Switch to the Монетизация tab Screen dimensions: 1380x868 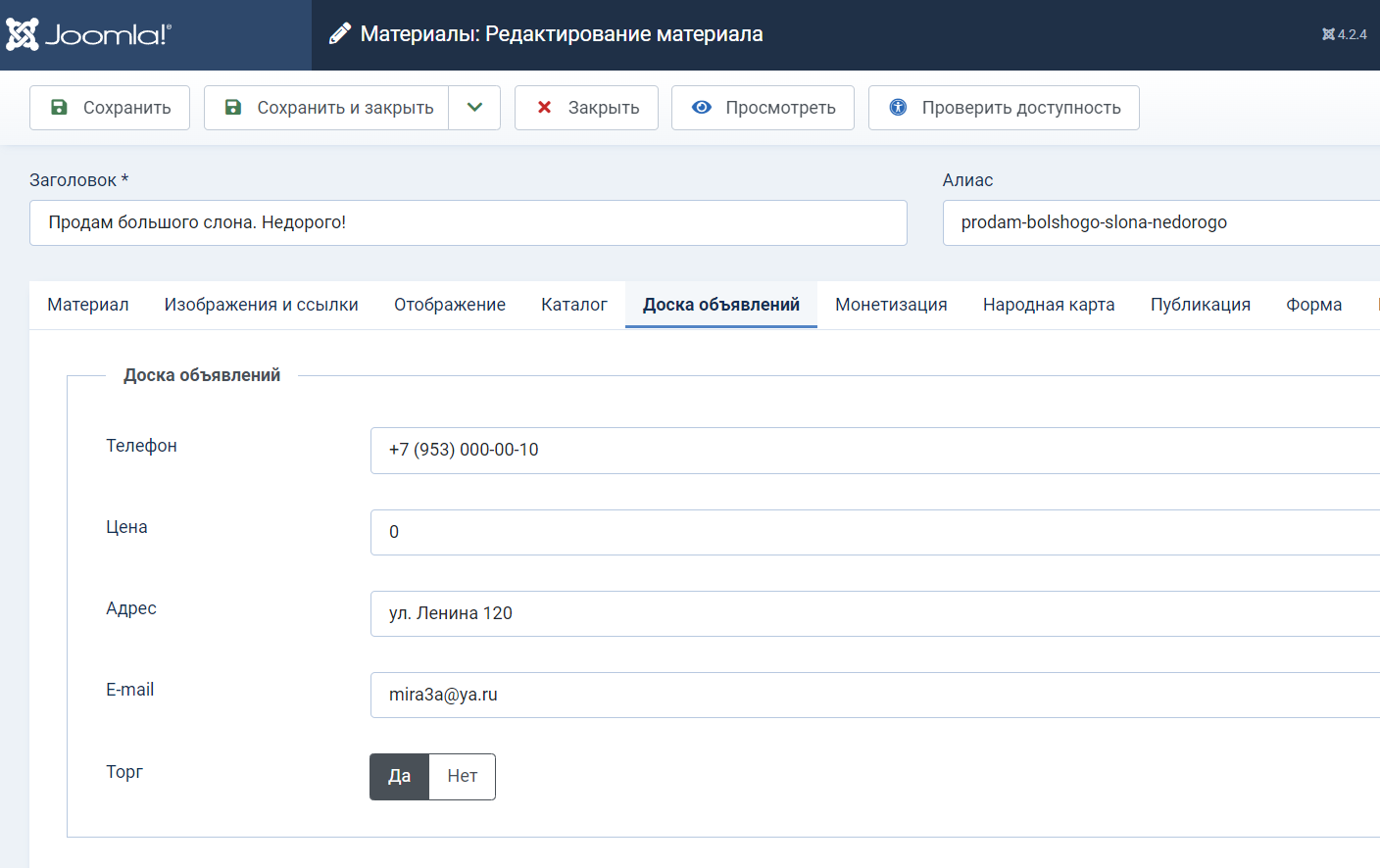coord(891,305)
